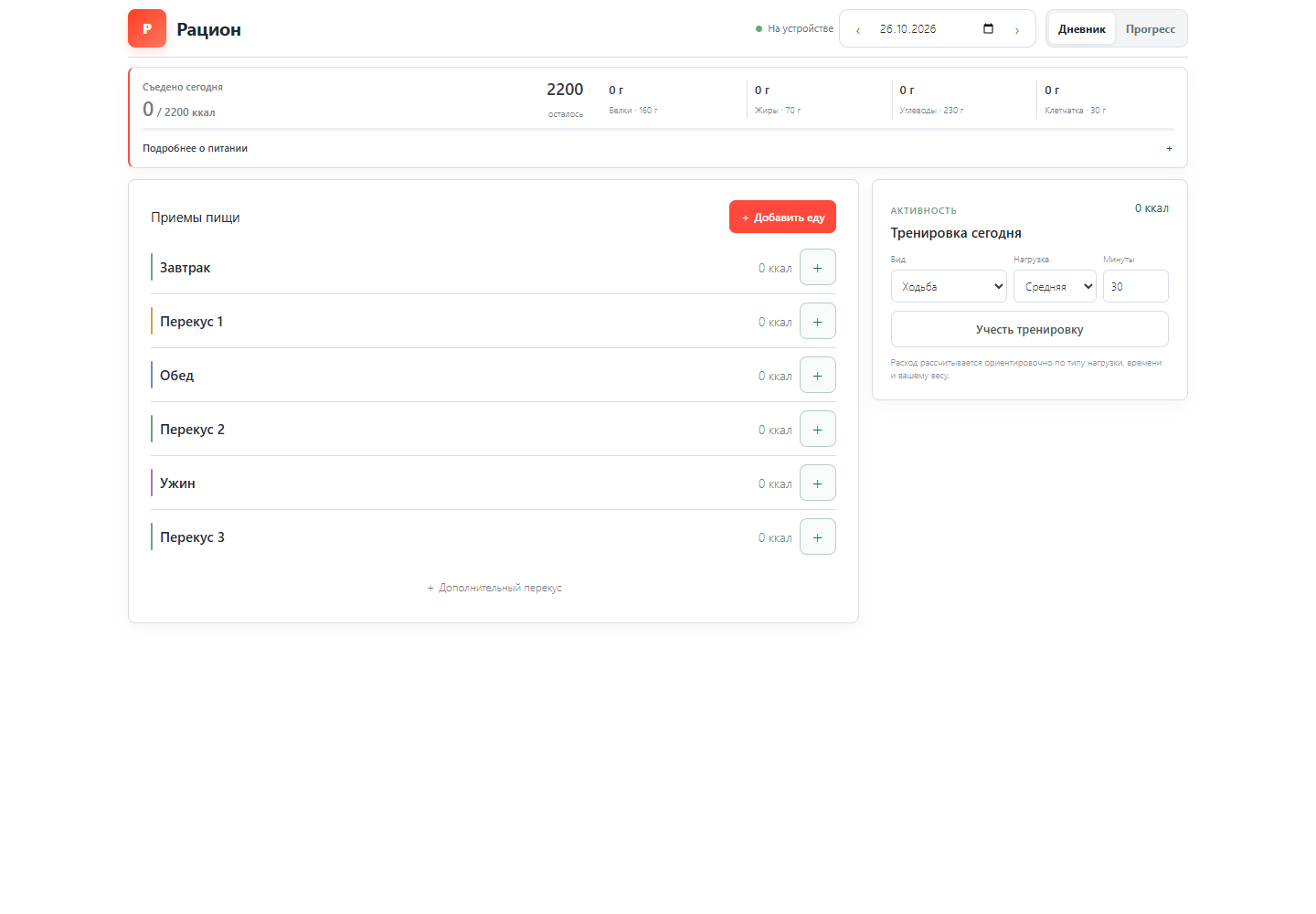Go to previous day arrow
The width and height of the screenshot is (1316, 914).
pyautogui.click(x=858, y=30)
